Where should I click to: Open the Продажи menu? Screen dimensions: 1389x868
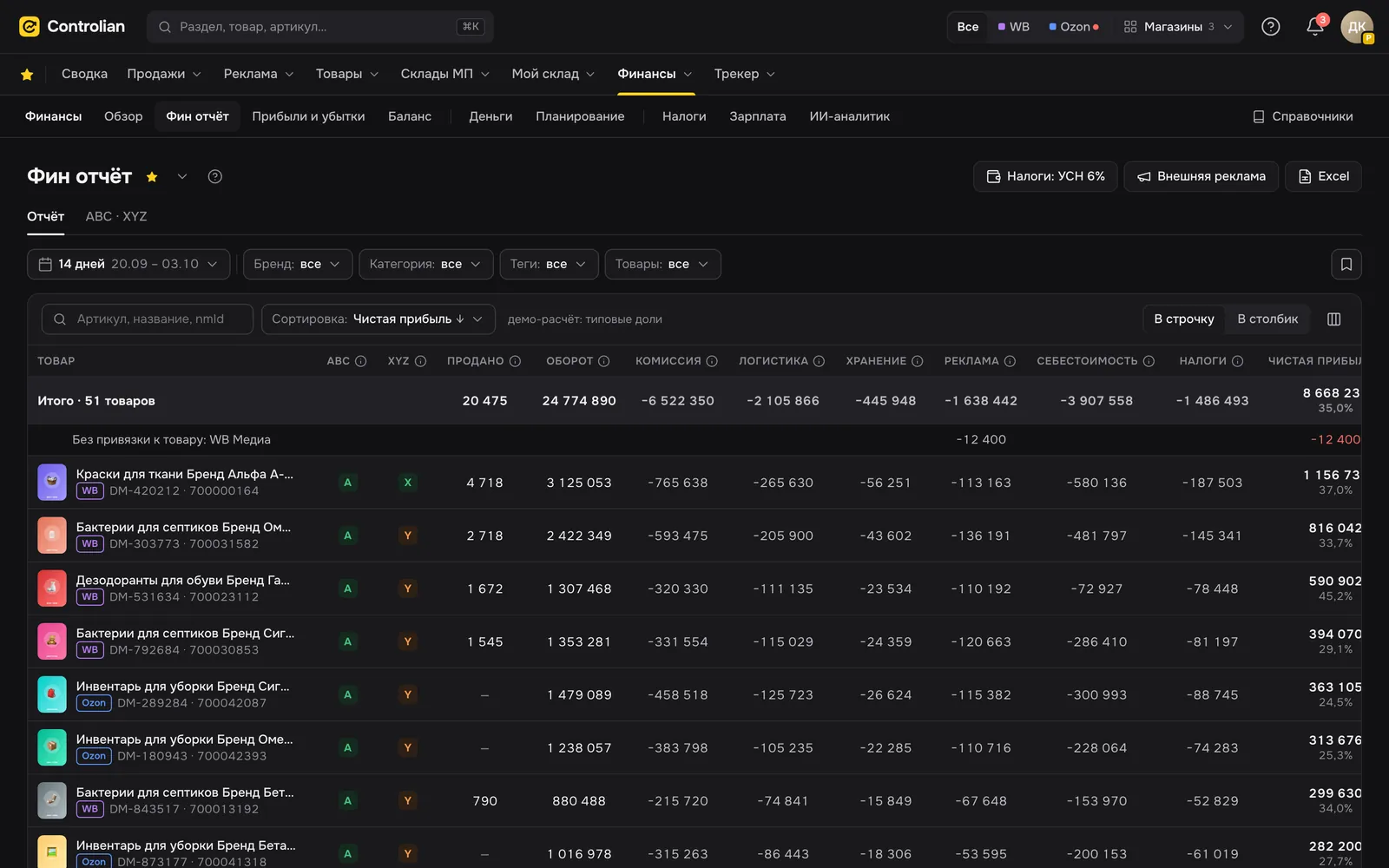click(x=164, y=75)
